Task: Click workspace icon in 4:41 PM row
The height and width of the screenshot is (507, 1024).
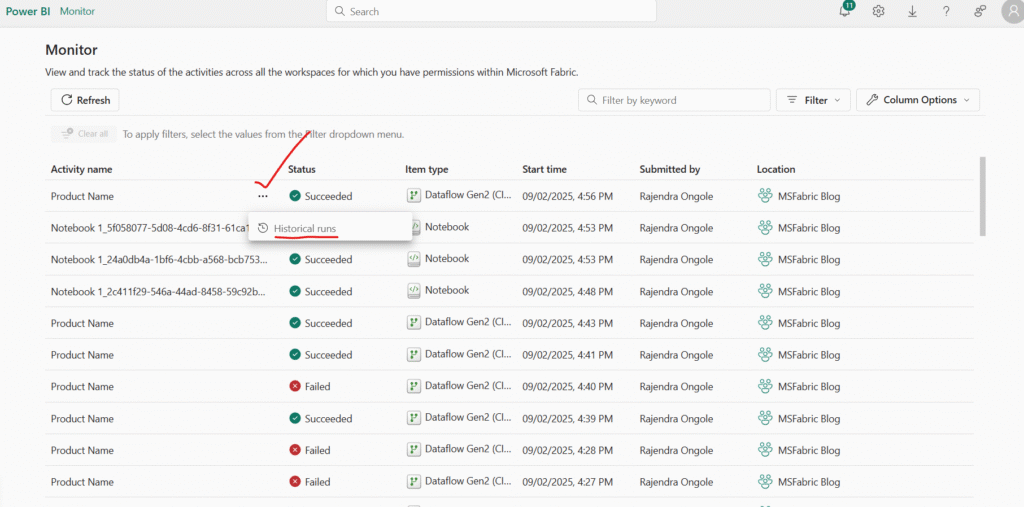Action: tap(765, 355)
